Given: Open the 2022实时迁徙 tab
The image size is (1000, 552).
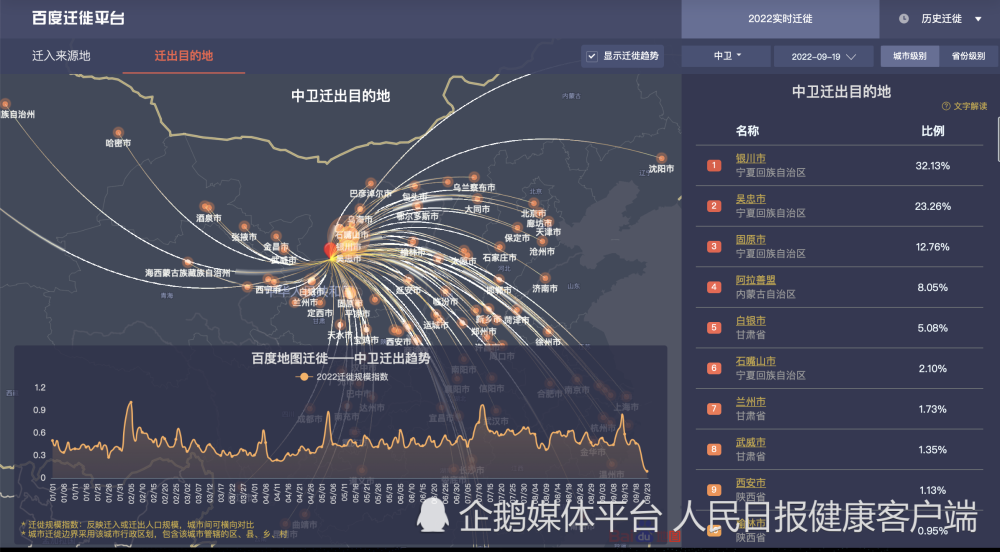Looking at the screenshot, I should coord(780,19).
